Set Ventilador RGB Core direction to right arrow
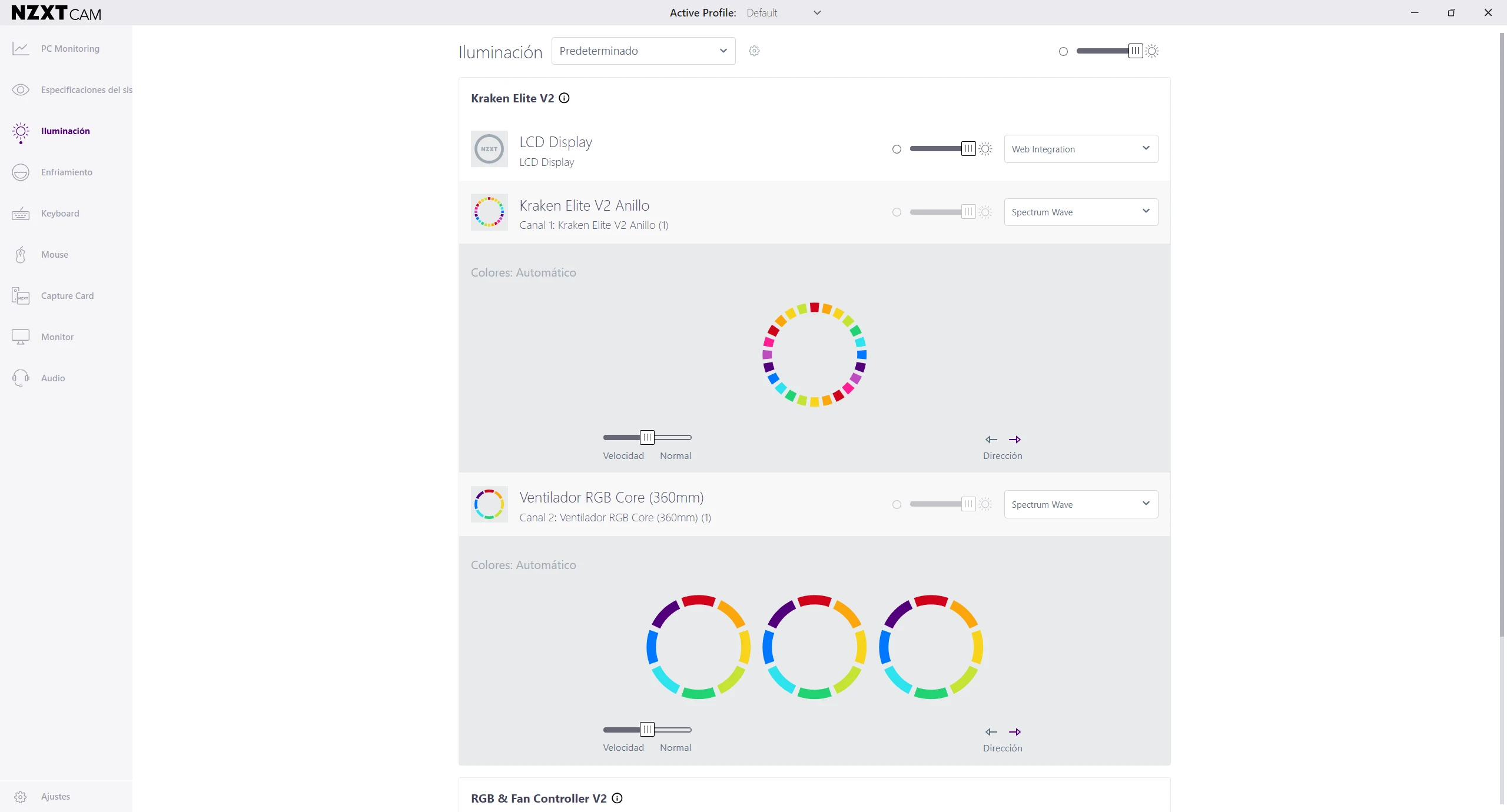This screenshot has height=812, width=1507. pyautogui.click(x=1015, y=732)
